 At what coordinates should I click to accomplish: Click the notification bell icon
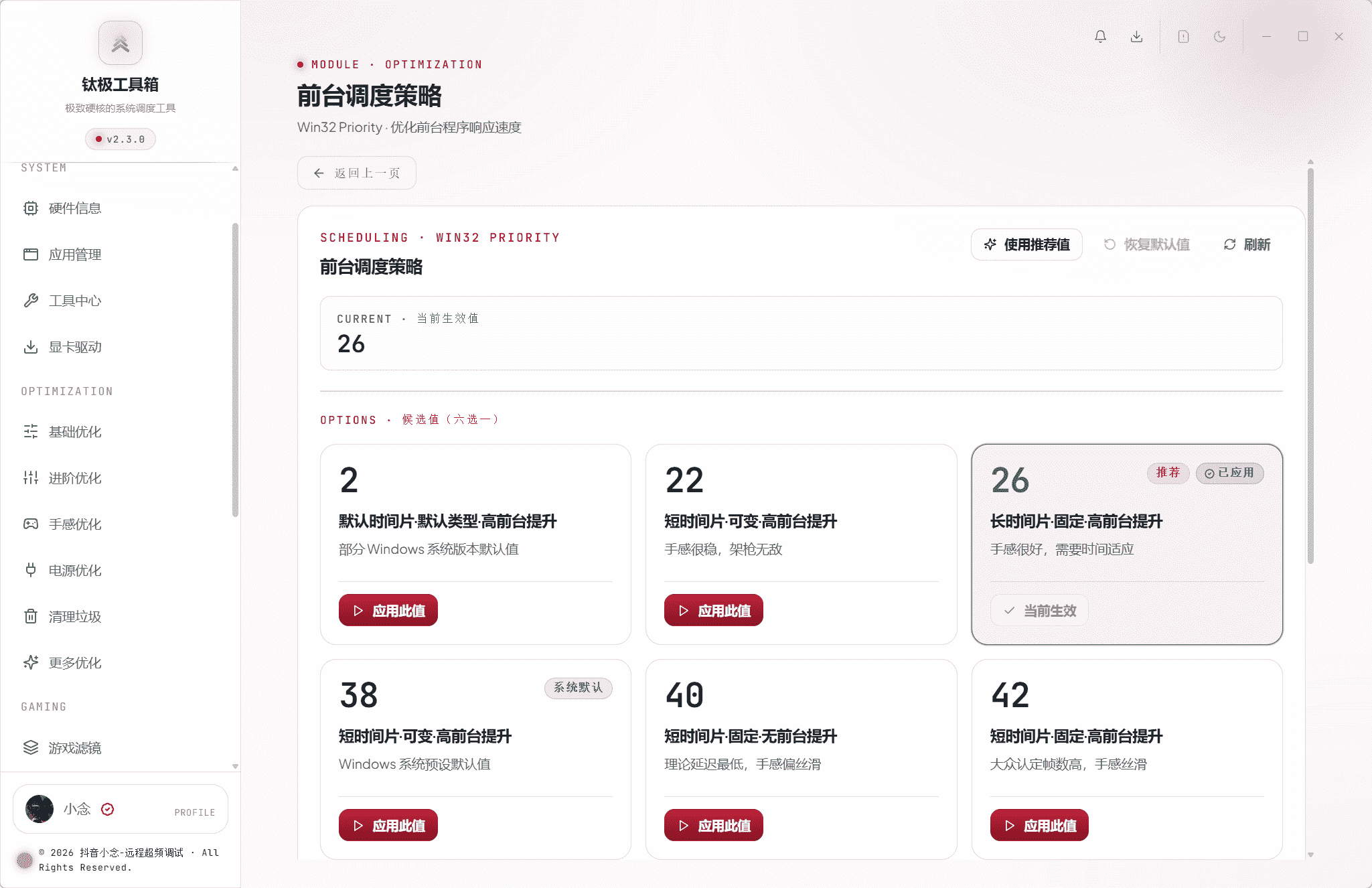[1100, 37]
